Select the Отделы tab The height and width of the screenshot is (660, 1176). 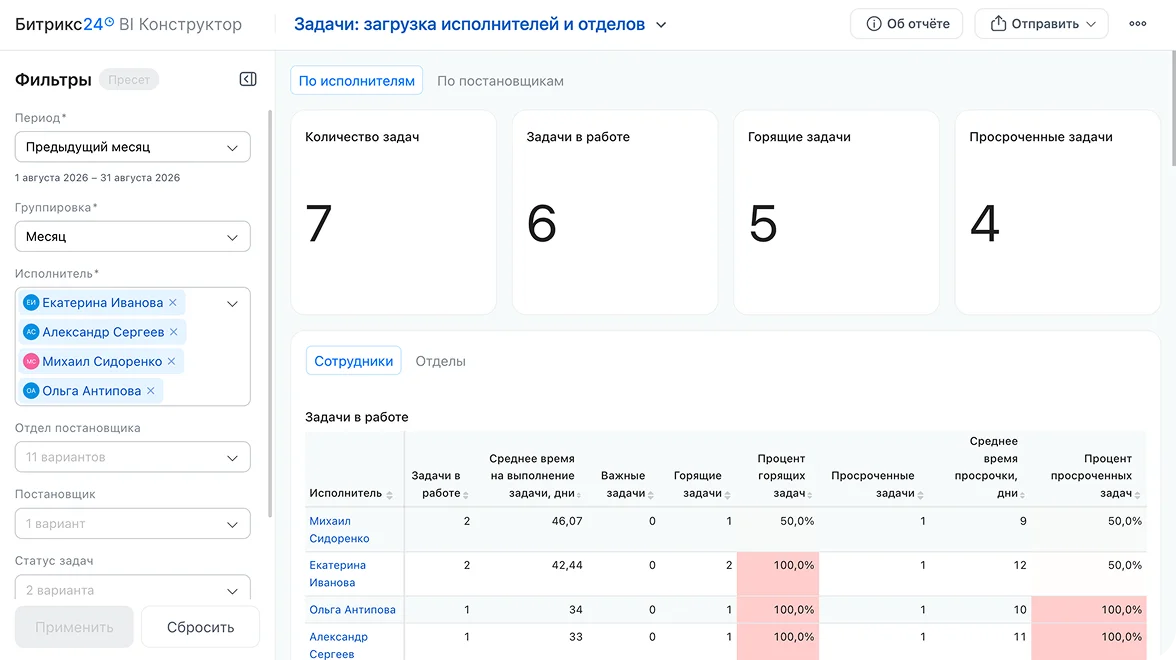pos(440,362)
